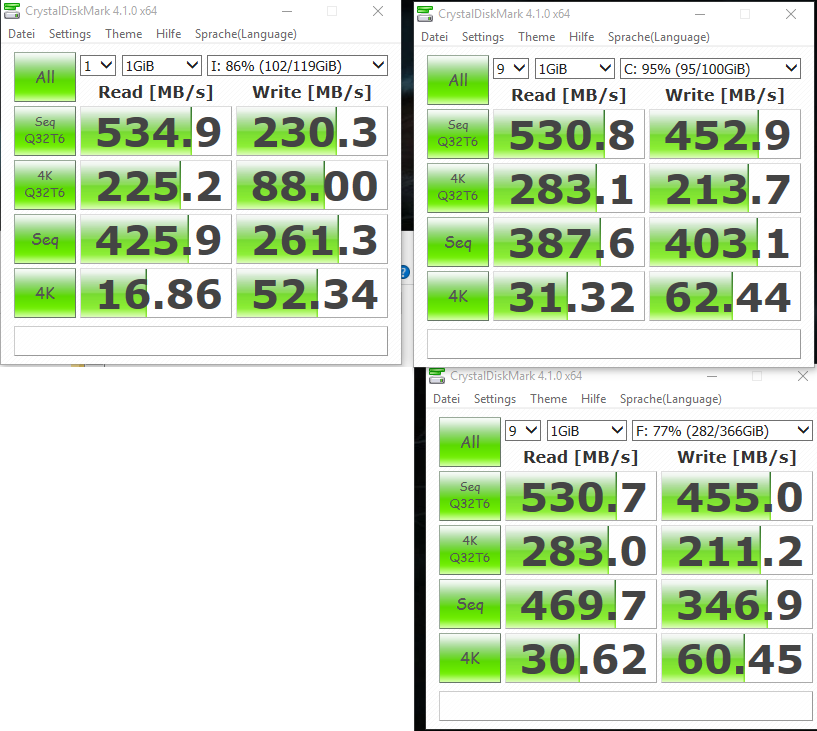The height and width of the screenshot is (731, 817).
Task: Open Sprache(Language) menu in F: drive window
Action: [x=671, y=399]
